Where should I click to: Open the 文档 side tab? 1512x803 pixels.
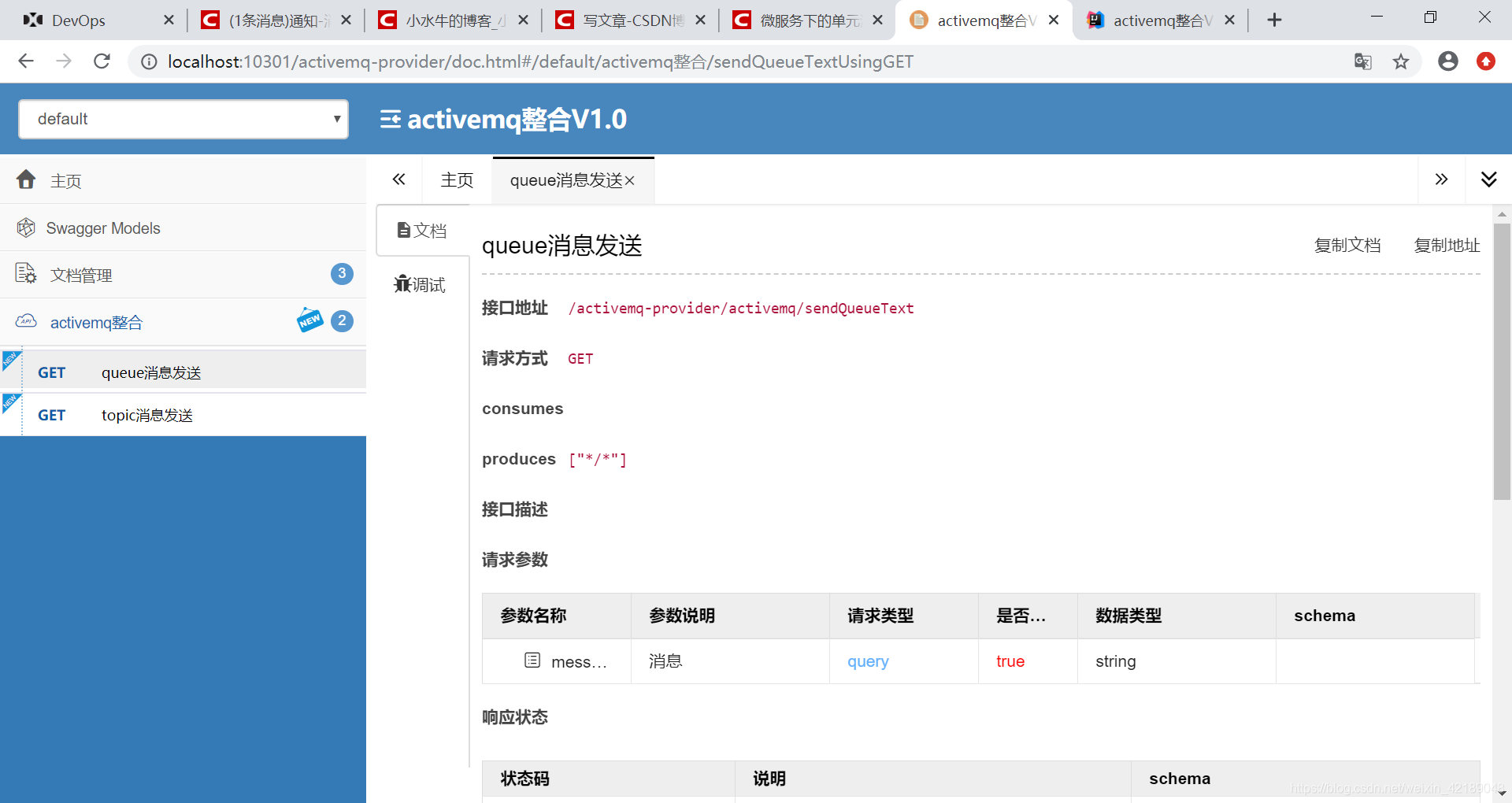coord(423,230)
